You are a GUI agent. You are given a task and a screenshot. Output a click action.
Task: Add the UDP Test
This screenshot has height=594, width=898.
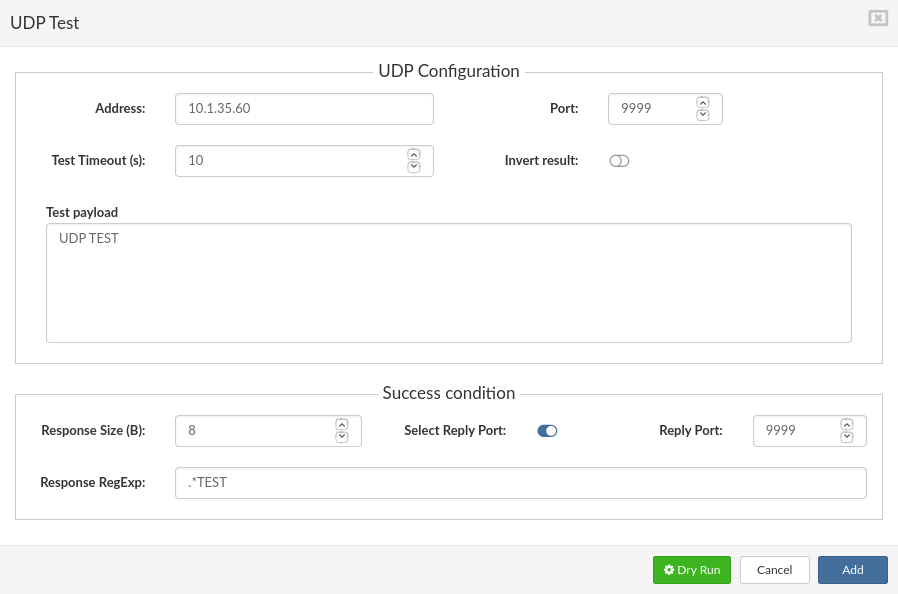(852, 569)
